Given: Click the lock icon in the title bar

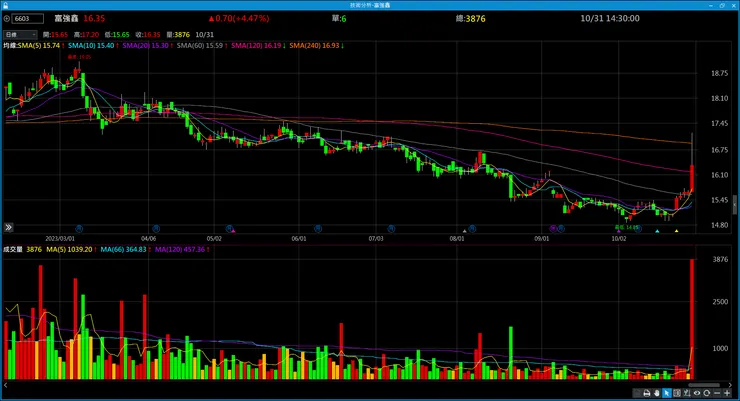Looking at the screenshot, I should pyautogui.click(x=5, y=5).
